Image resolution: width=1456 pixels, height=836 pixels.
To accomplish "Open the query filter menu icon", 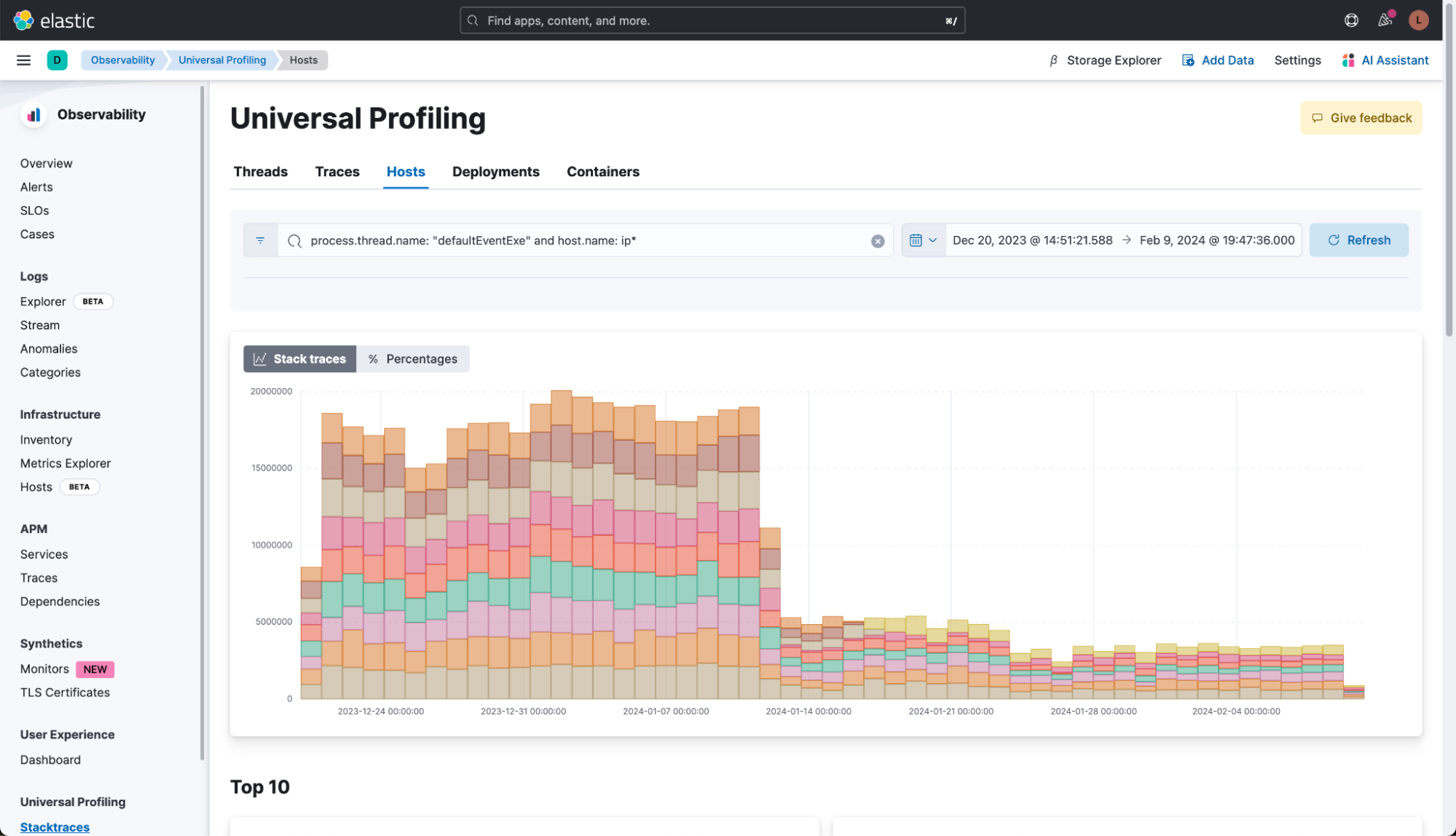I will (x=260, y=240).
